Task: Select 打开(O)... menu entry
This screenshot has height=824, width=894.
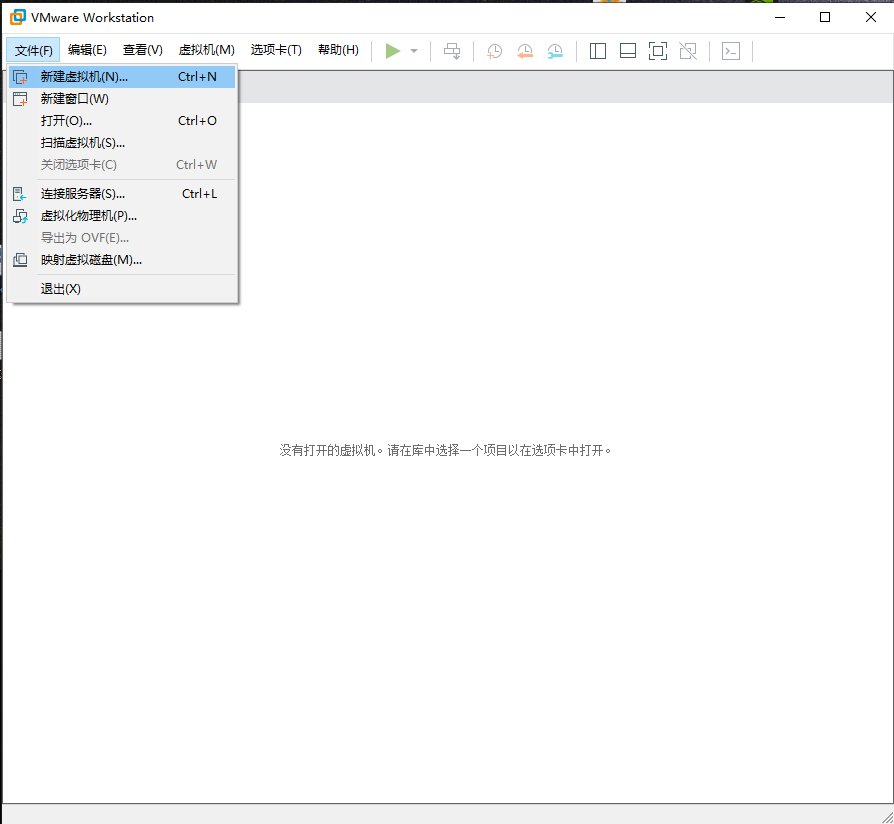Action: [x=122, y=121]
